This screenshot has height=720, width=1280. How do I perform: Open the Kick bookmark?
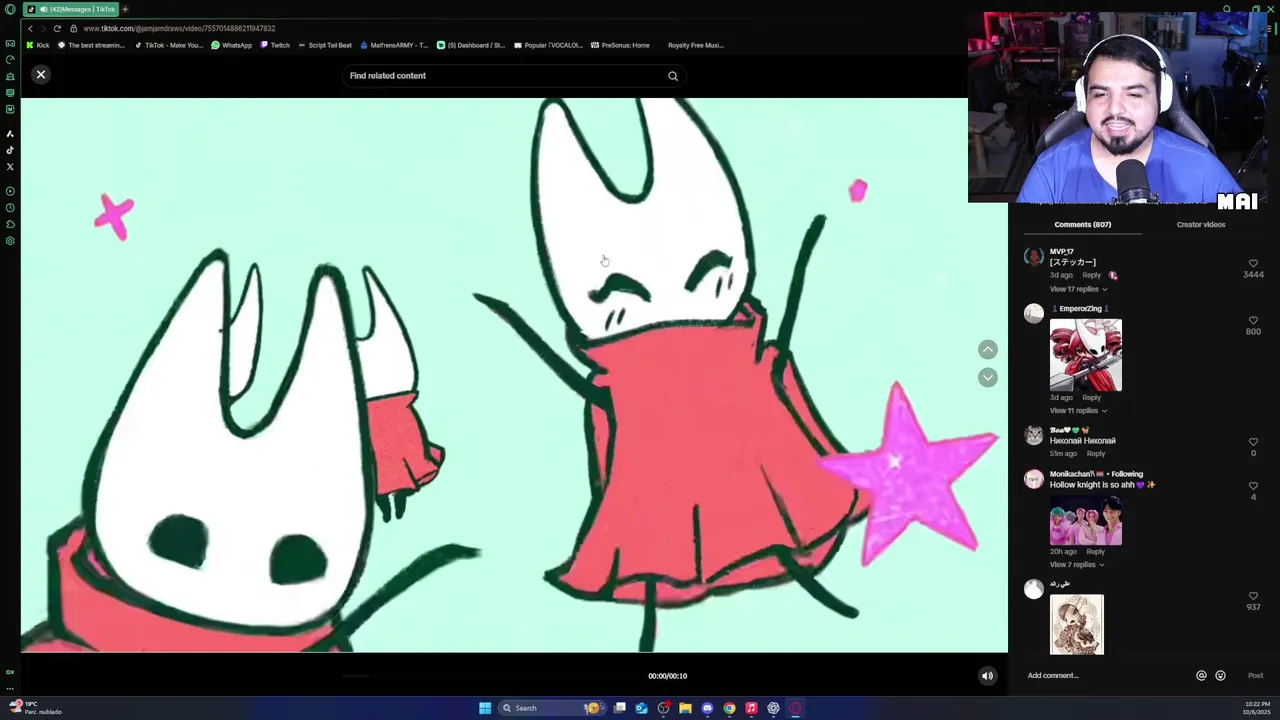[38, 45]
